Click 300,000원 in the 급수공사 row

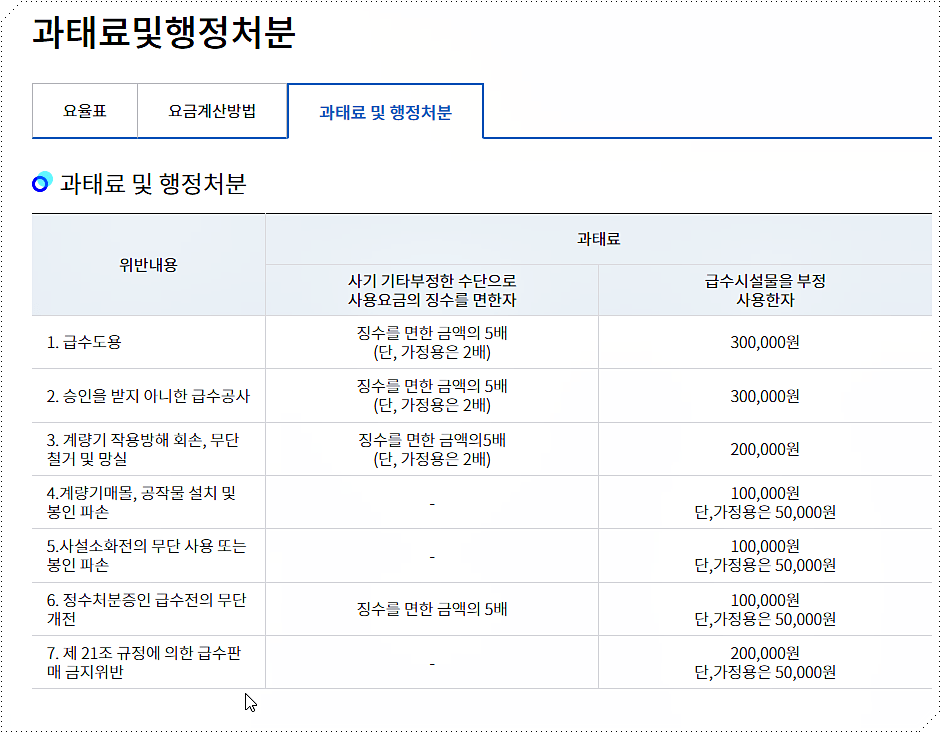click(x=765, y=396)
